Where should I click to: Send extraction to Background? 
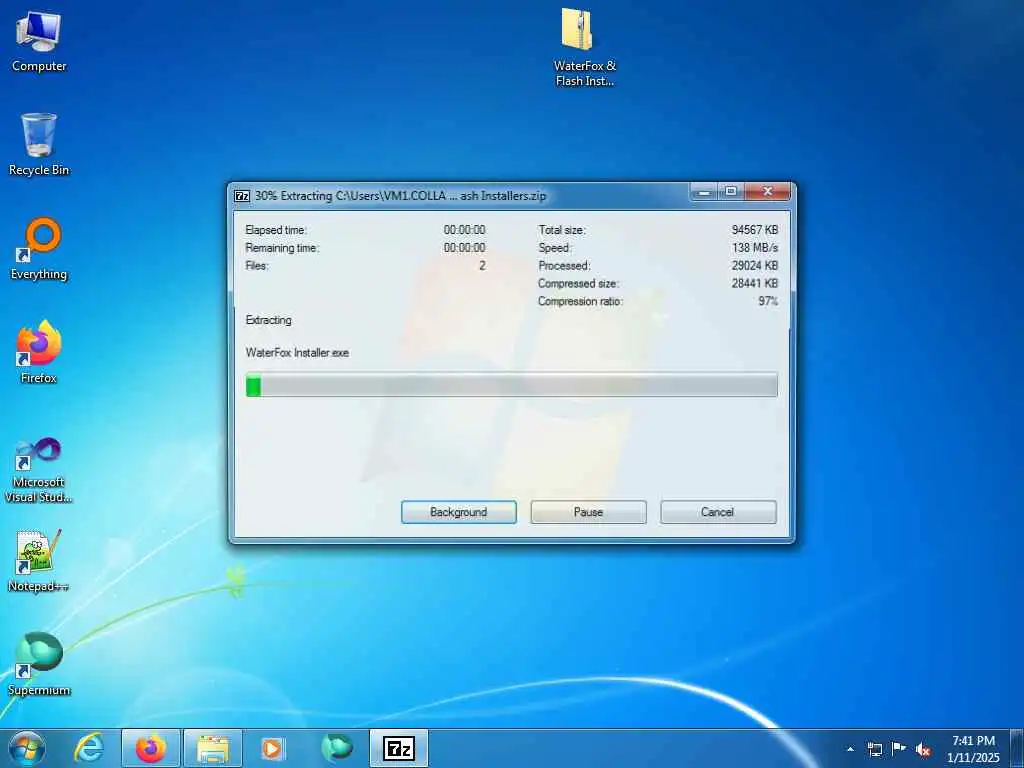pos(458,512)
